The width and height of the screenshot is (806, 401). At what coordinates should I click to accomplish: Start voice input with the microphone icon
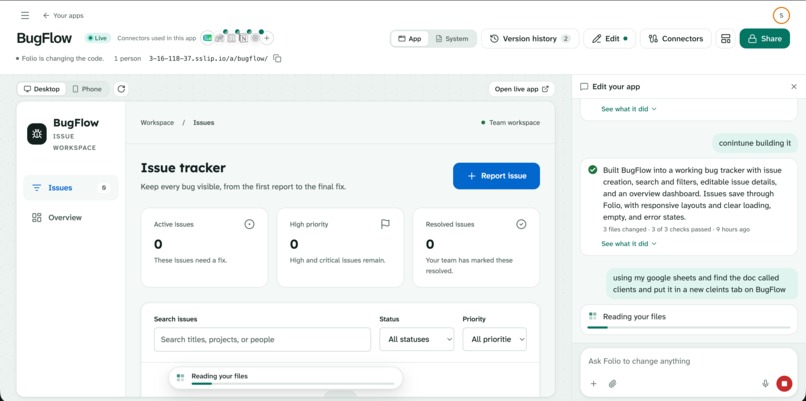point(765,384)
